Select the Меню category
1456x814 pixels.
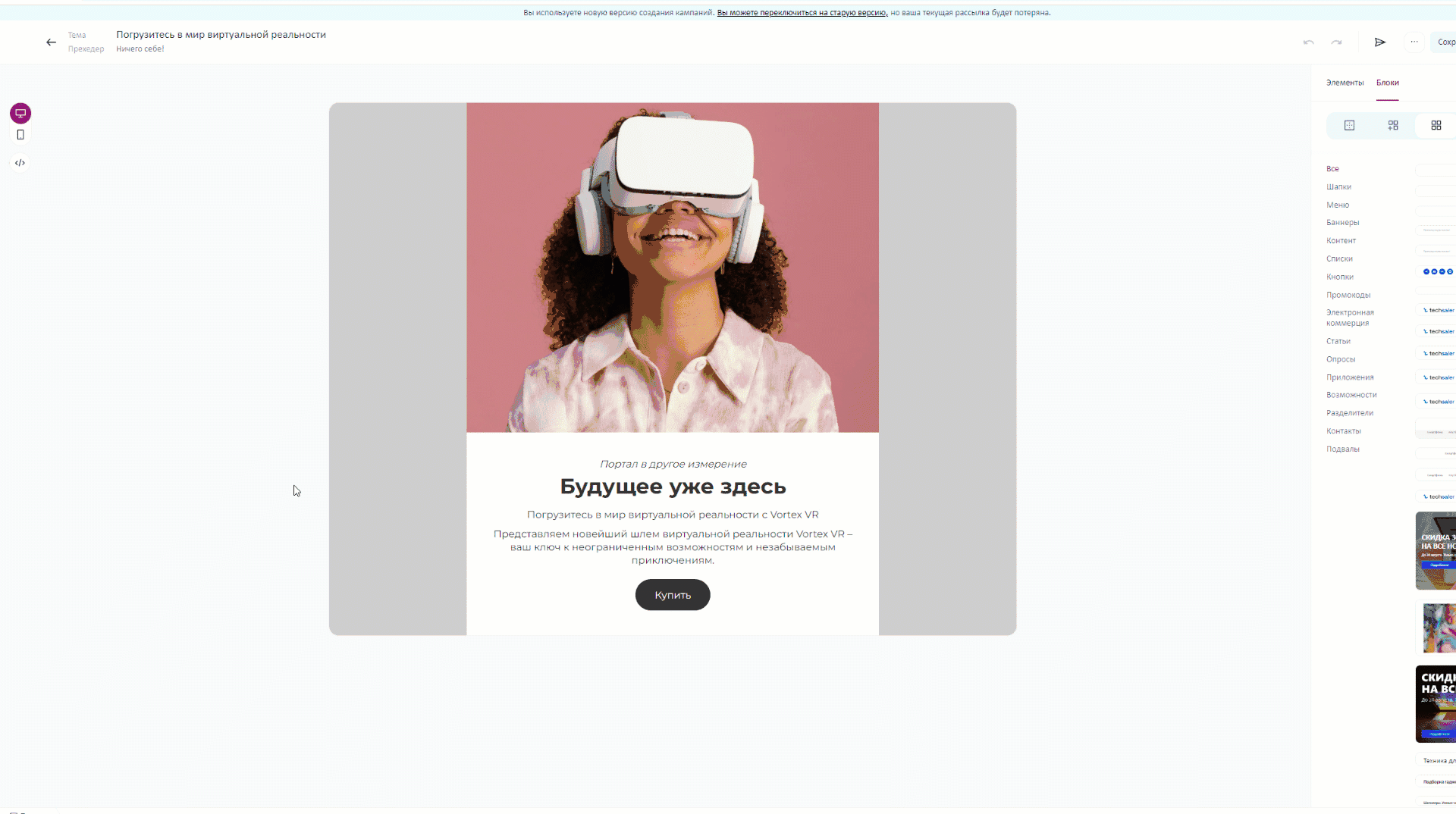point(1338,205)
